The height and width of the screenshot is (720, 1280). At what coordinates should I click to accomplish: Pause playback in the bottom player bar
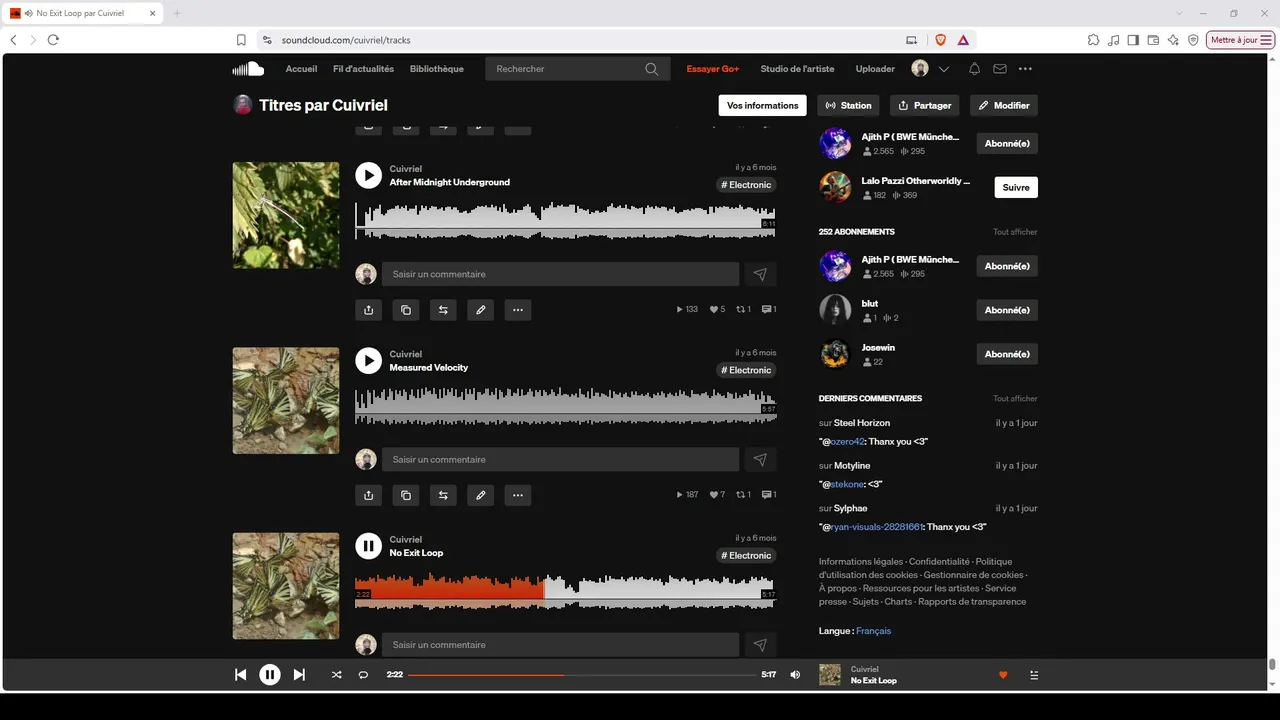[270, 675]
